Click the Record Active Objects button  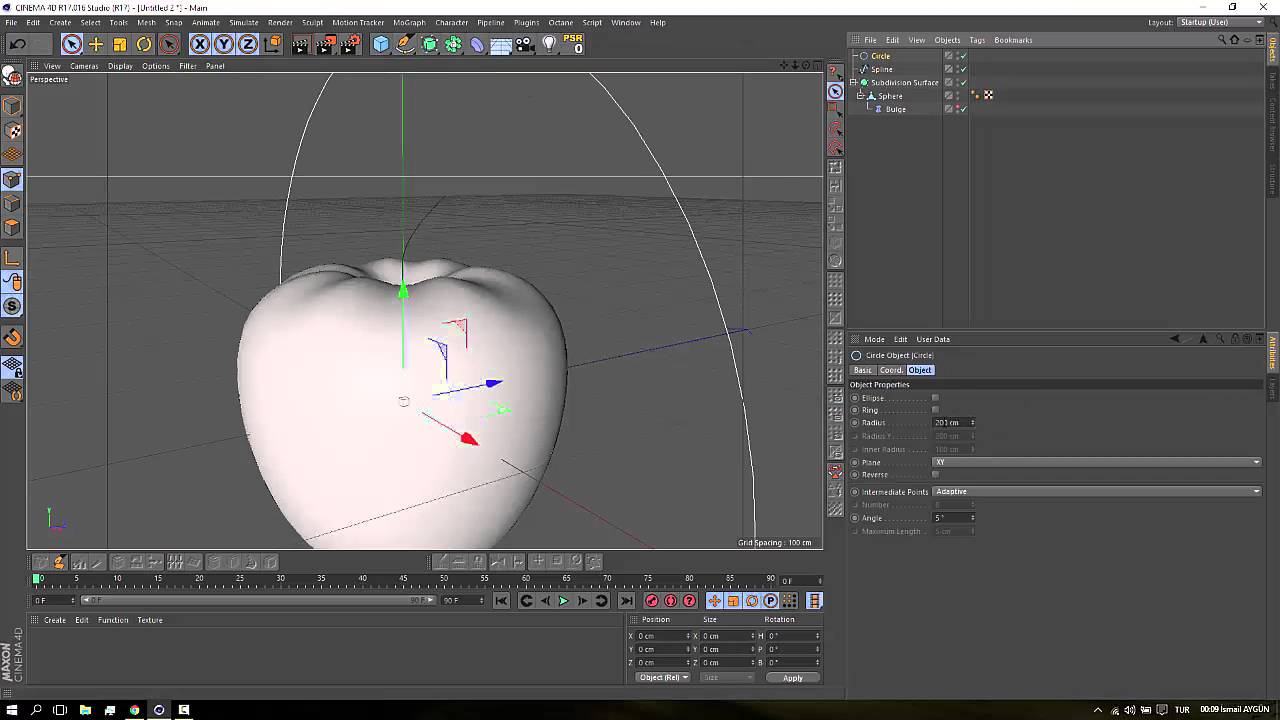652,601
